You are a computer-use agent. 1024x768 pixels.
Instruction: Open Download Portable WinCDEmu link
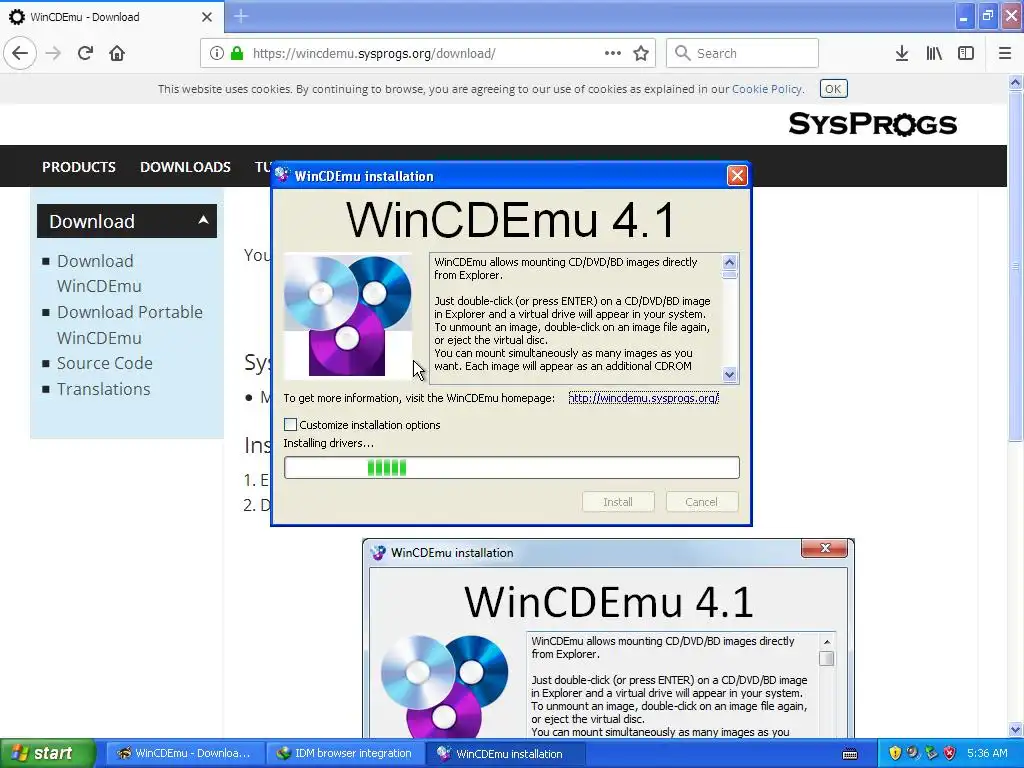click(x=130, y=325)
